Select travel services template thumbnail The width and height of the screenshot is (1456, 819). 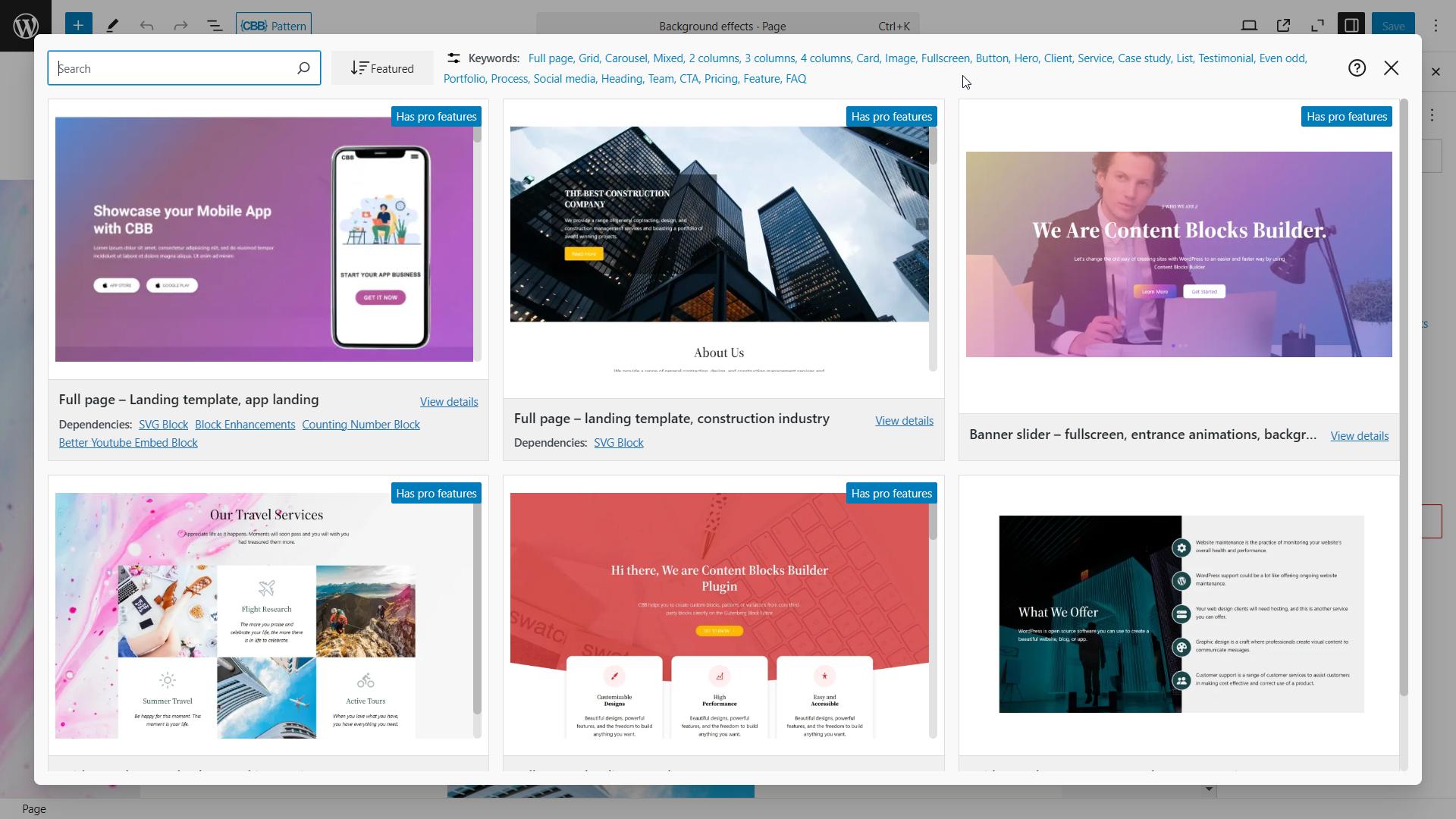265,614
